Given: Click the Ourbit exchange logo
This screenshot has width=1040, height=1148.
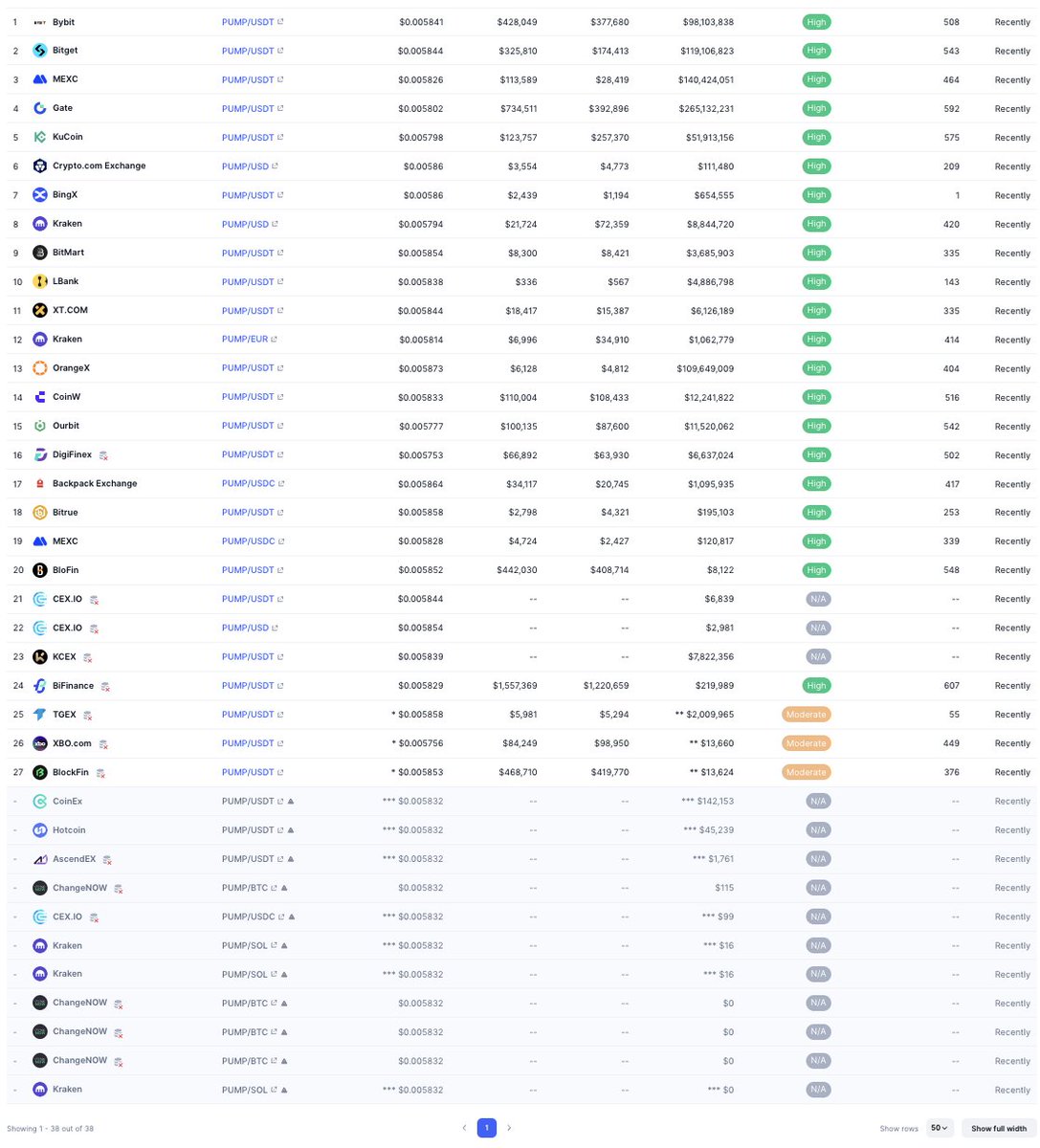Looking at the screenshot, I should click(40, 426).
